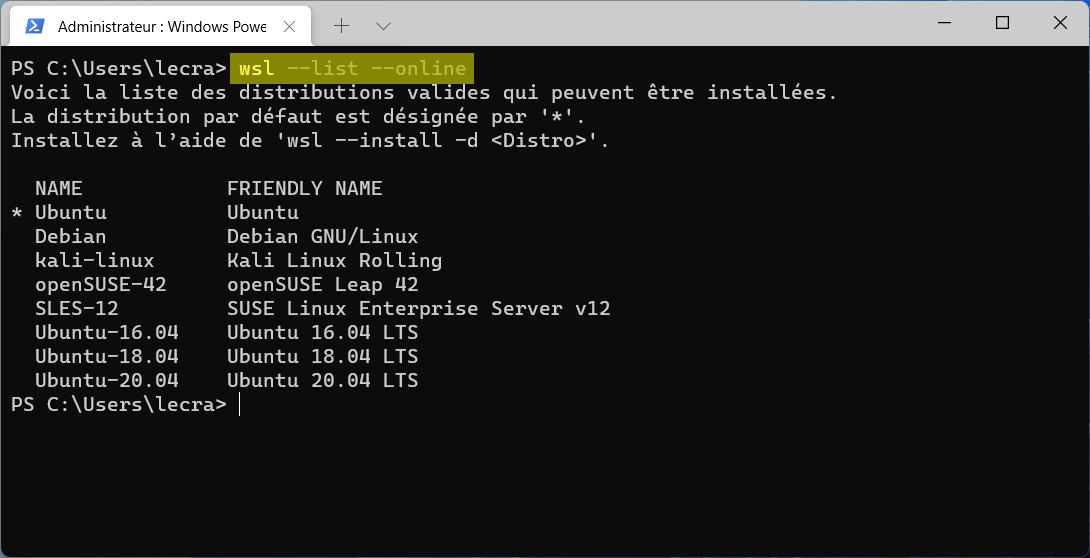Click openSUSE-42 distribution name
This screenshot has height=558, width=1090.
tap(101, 284)
